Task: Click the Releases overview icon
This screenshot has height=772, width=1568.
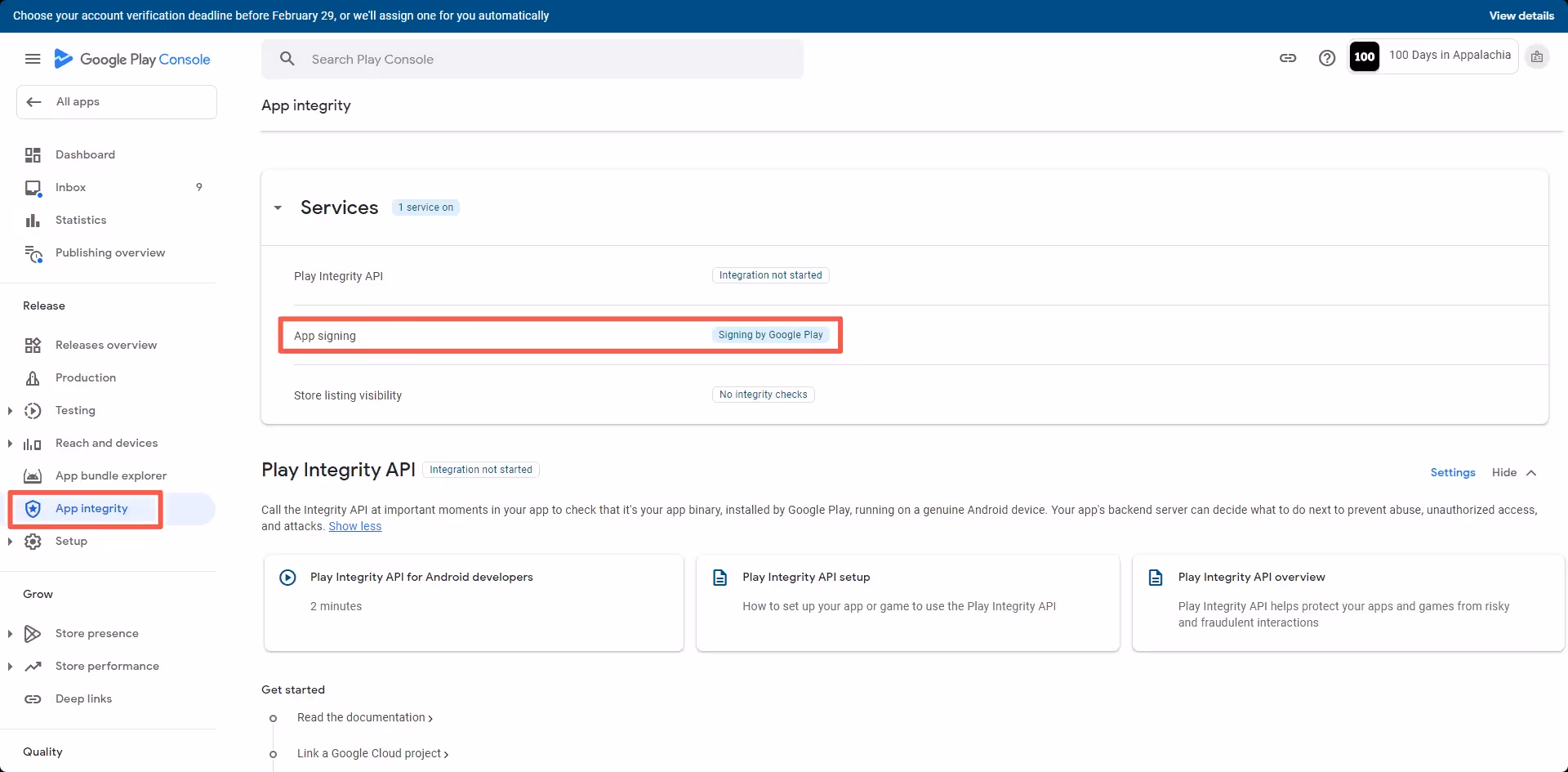Action: (x=33, y=345)
